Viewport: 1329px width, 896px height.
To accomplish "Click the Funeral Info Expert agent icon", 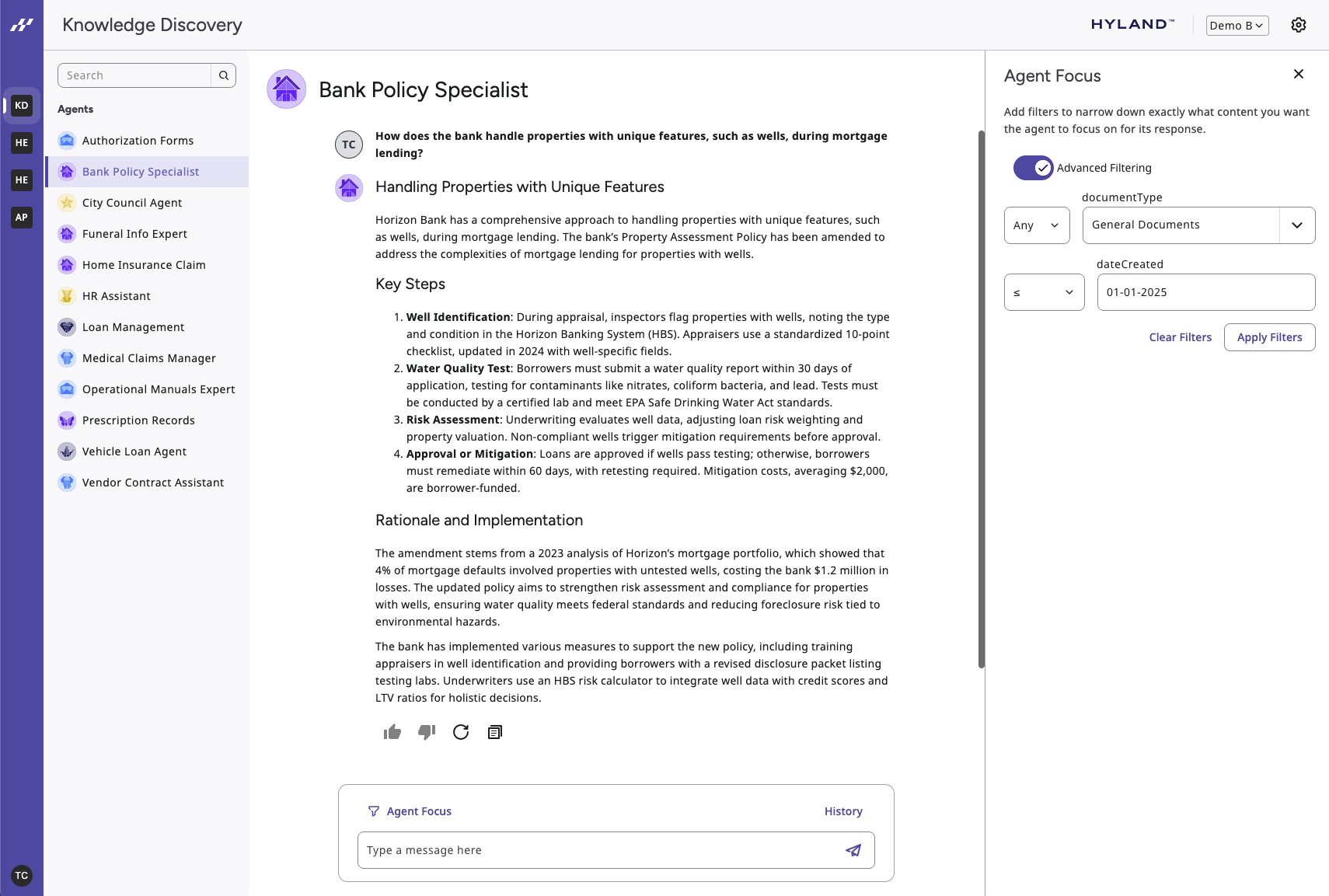I will tap(67, 234).
